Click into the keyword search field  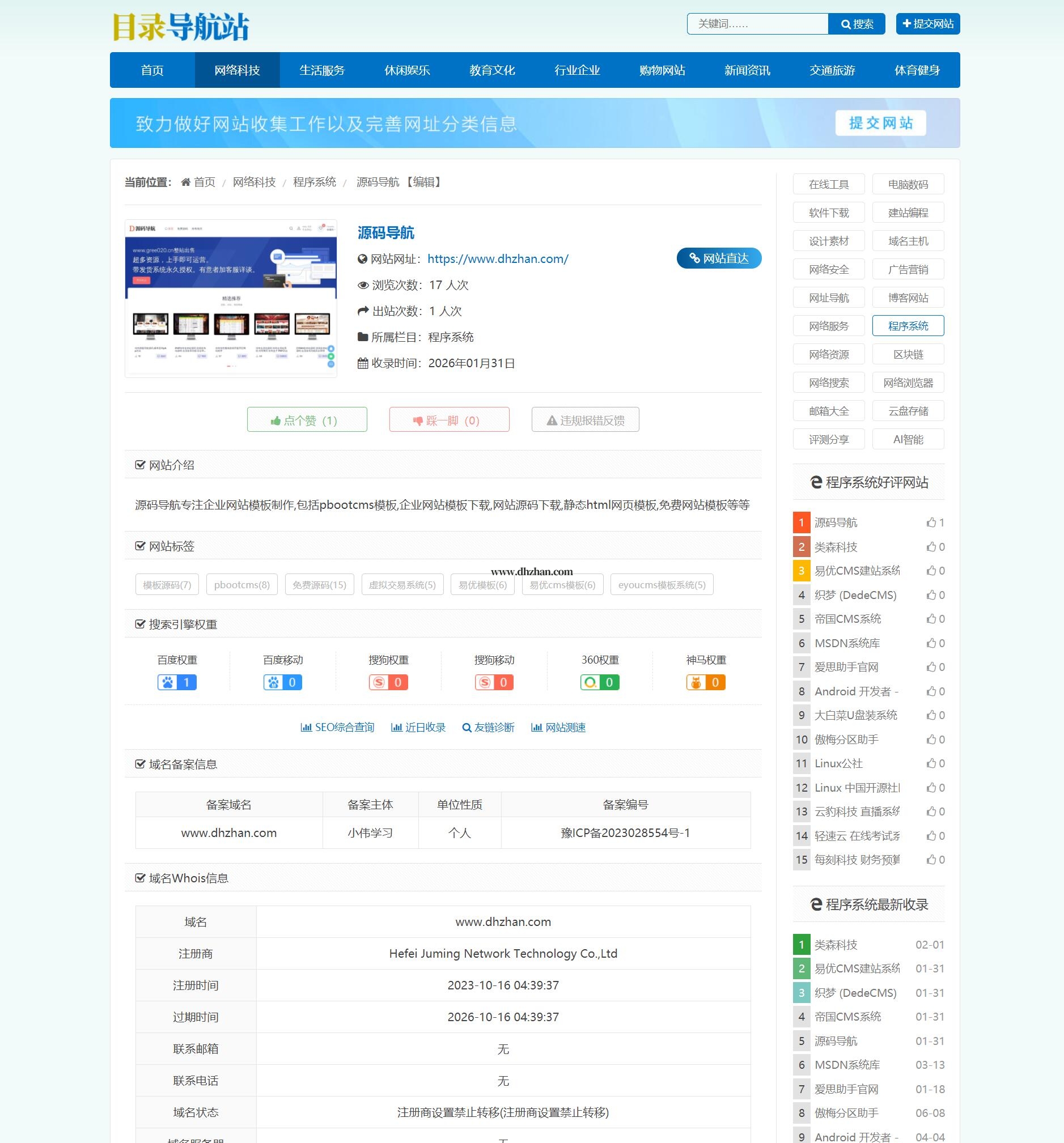coord(757,24)
